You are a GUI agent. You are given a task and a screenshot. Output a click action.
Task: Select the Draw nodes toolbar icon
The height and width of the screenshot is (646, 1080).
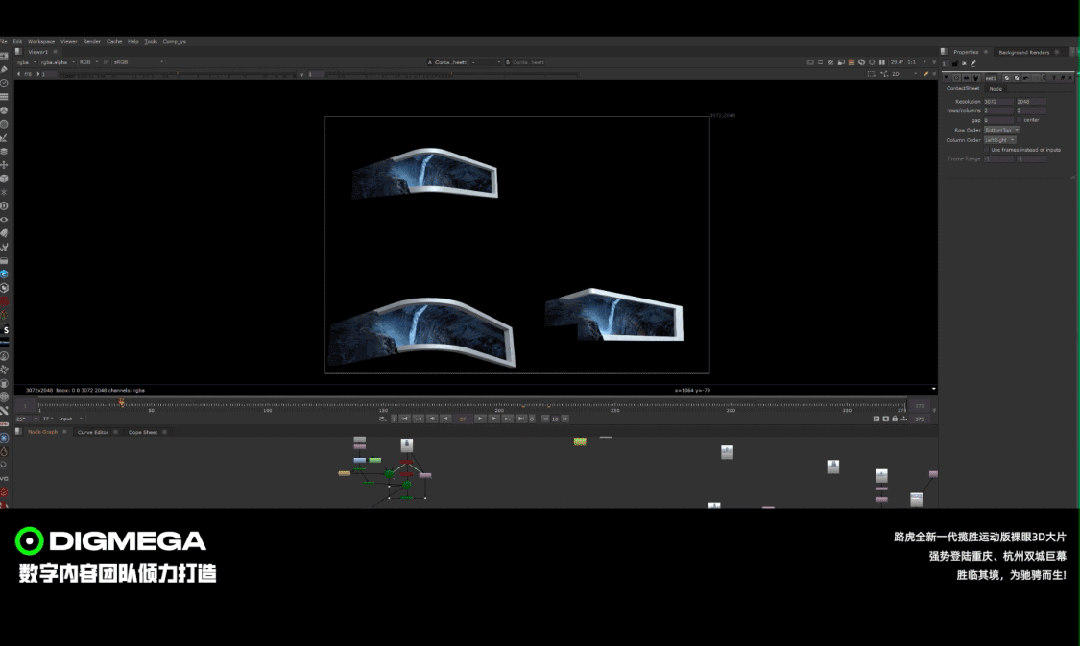[4, 69]
